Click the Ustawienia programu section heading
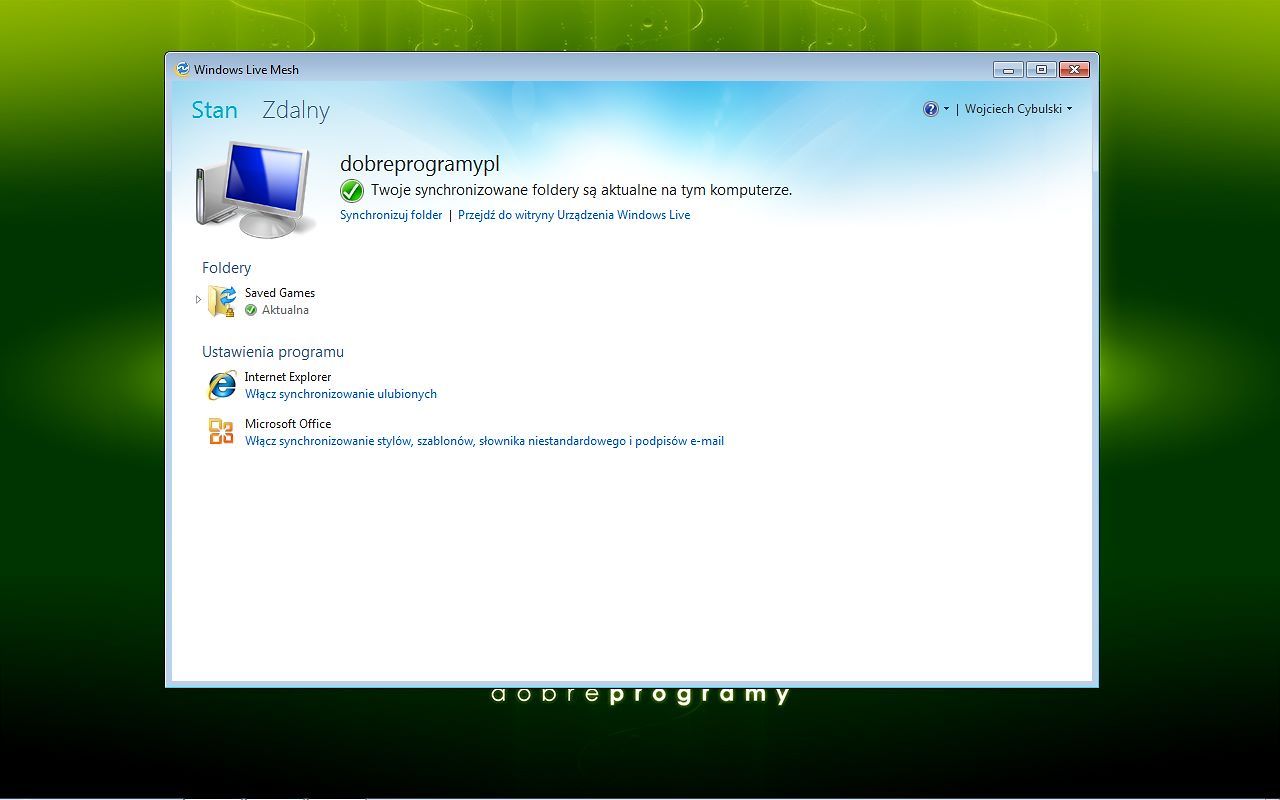The height and width of the screenshot is (800, 1280). (x=273, y=352)
